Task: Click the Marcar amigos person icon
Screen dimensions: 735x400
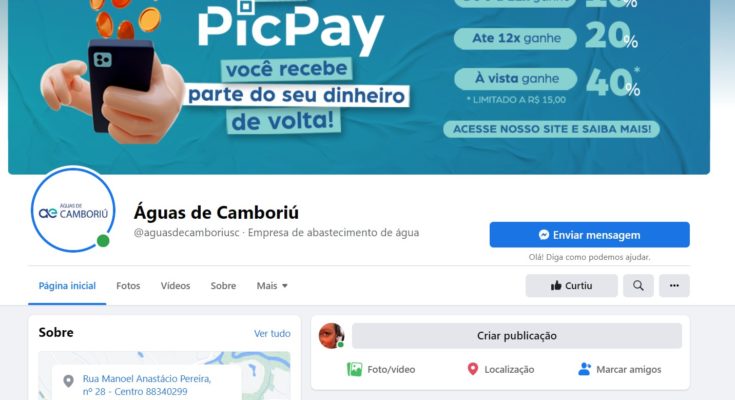Action: (584, 369)
